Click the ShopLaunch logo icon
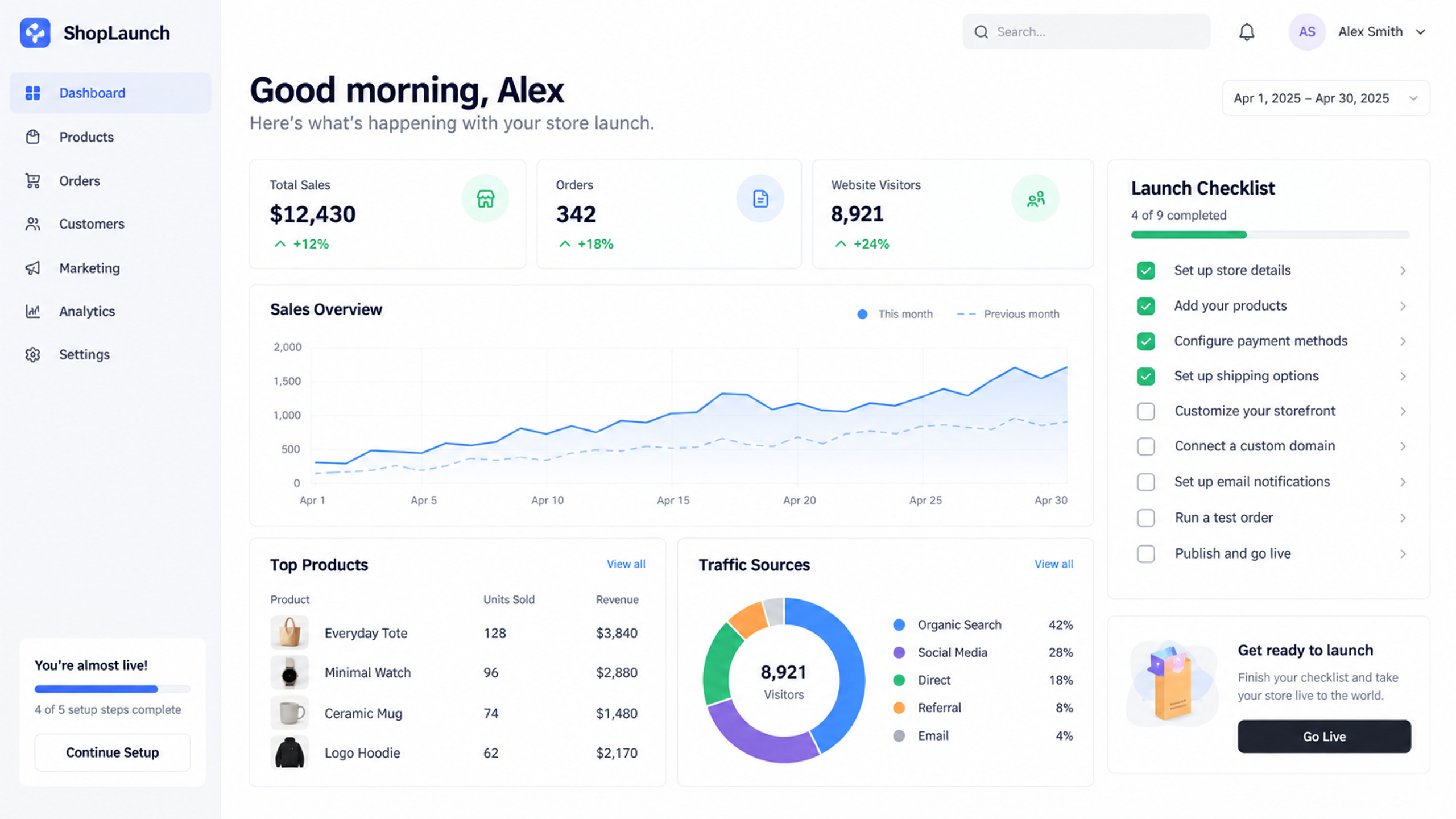 [35, 32]
